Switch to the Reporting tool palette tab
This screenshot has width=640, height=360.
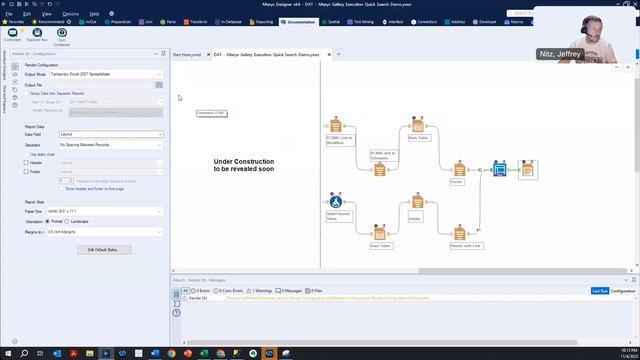pyautogui.click(x=261, y=22)
